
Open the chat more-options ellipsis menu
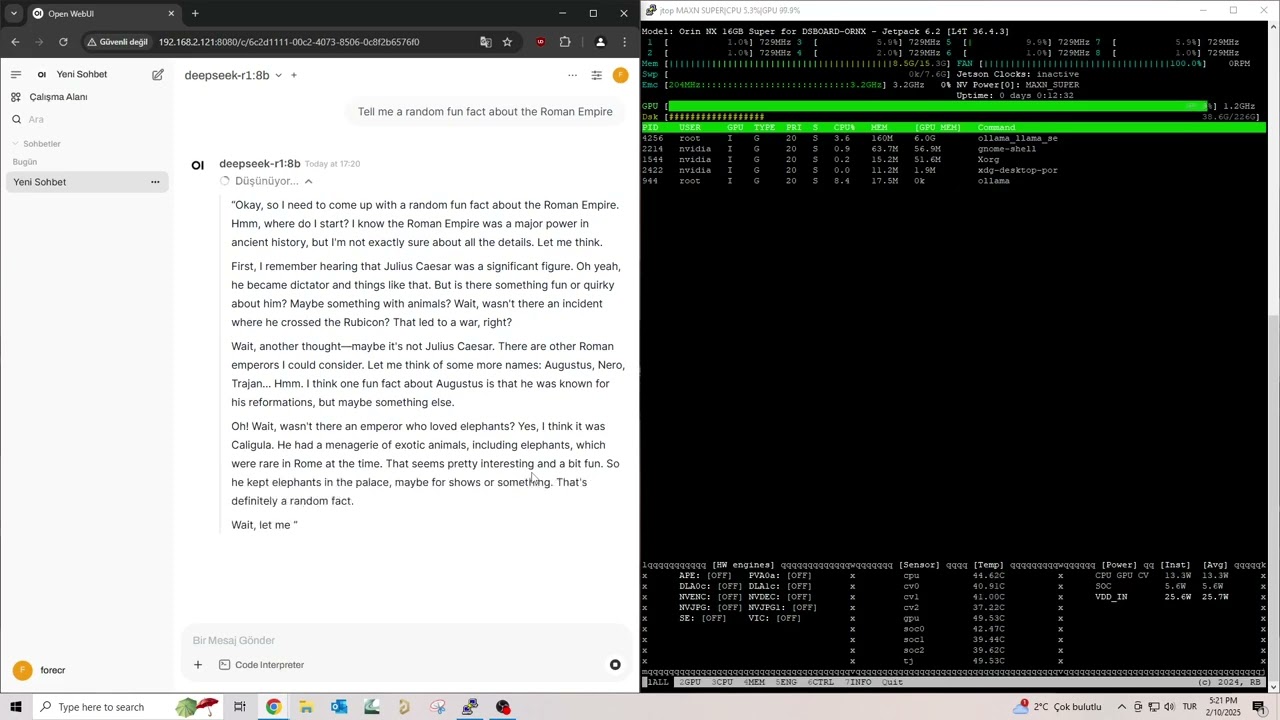coord(572,75)
